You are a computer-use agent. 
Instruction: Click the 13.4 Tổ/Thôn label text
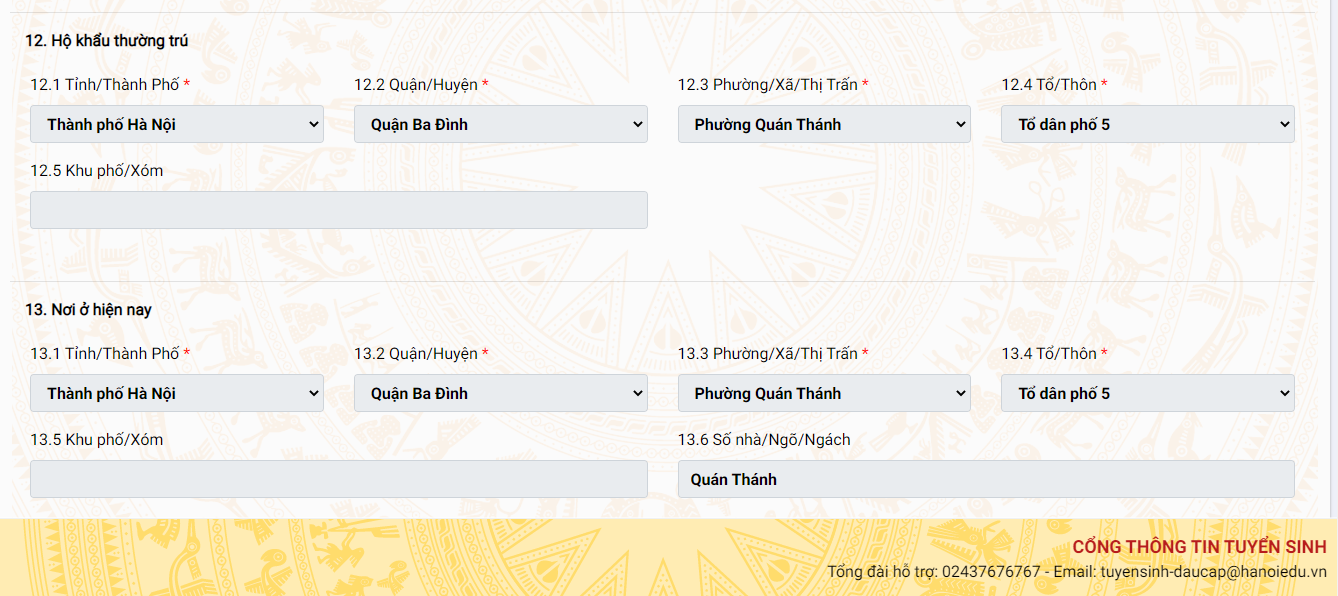[1049, 354]
